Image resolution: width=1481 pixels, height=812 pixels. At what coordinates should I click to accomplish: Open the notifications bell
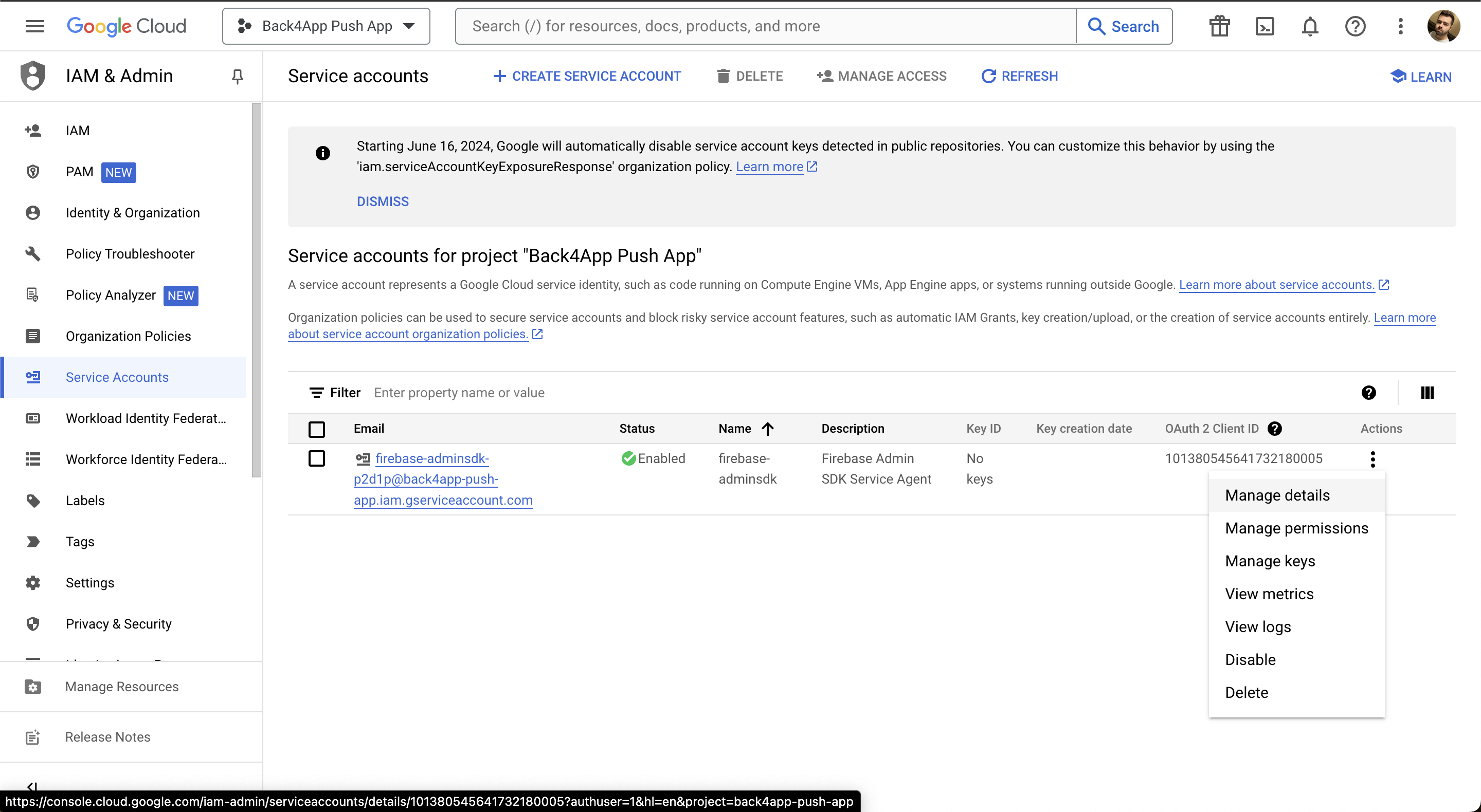pyautogui.click(x=1310, y=26)
